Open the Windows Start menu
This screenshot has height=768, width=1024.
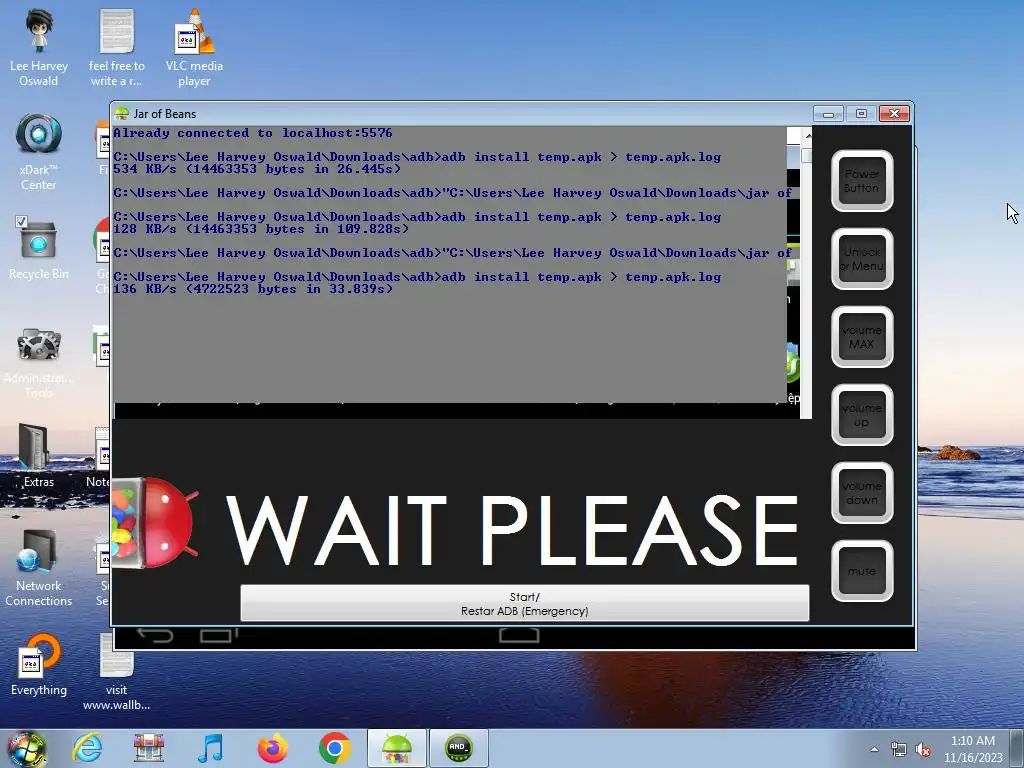(x=26, y=748)
